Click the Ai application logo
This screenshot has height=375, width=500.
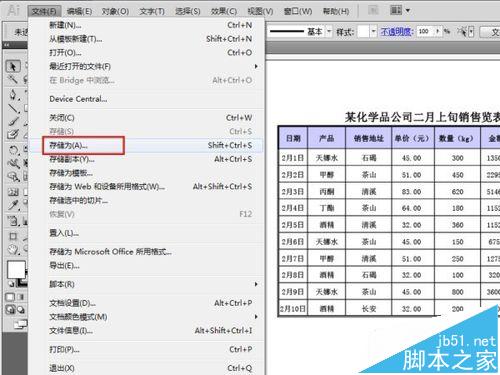14,10
